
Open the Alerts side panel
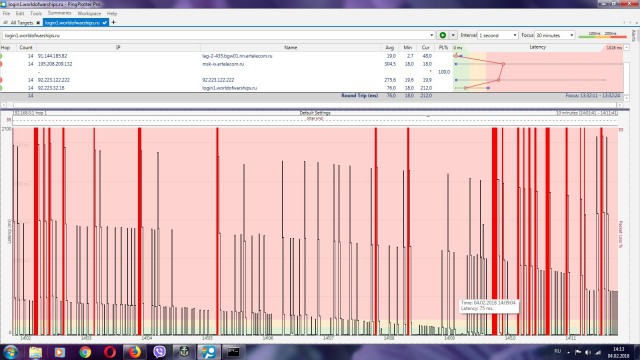(x=634, y=36)
